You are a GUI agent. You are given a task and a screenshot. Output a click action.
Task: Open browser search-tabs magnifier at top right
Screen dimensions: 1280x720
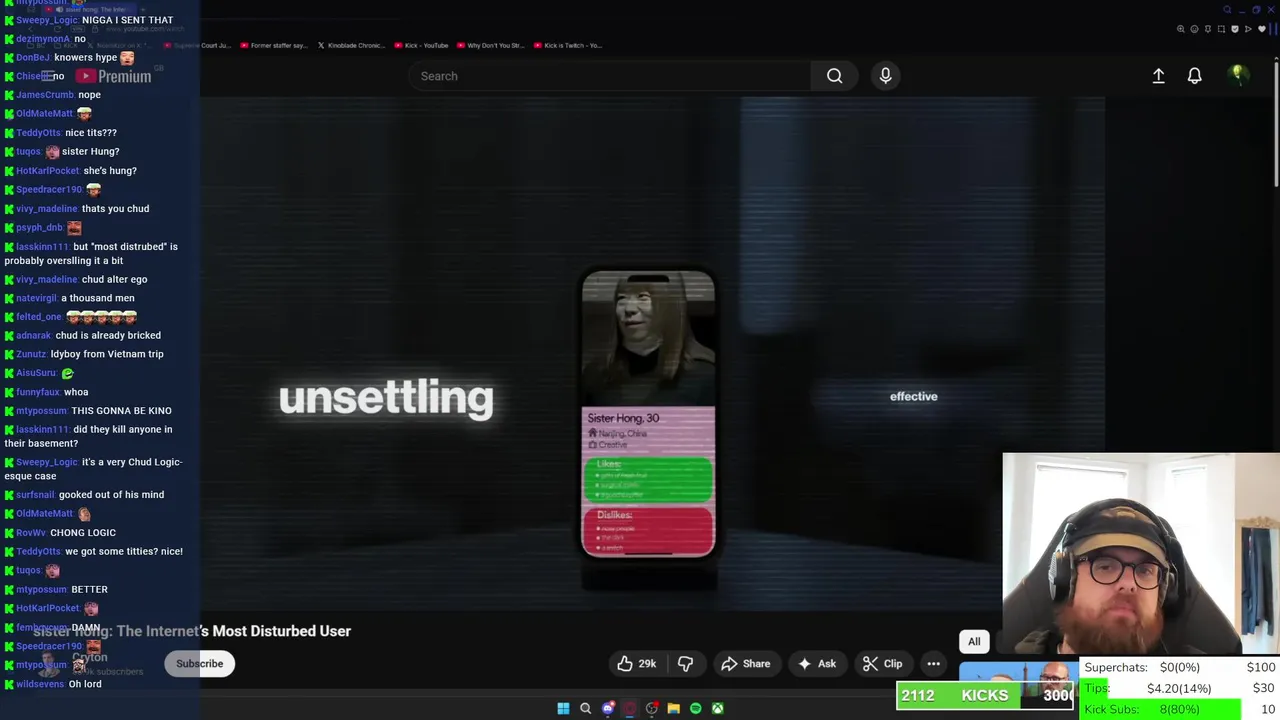point(1227,10)
